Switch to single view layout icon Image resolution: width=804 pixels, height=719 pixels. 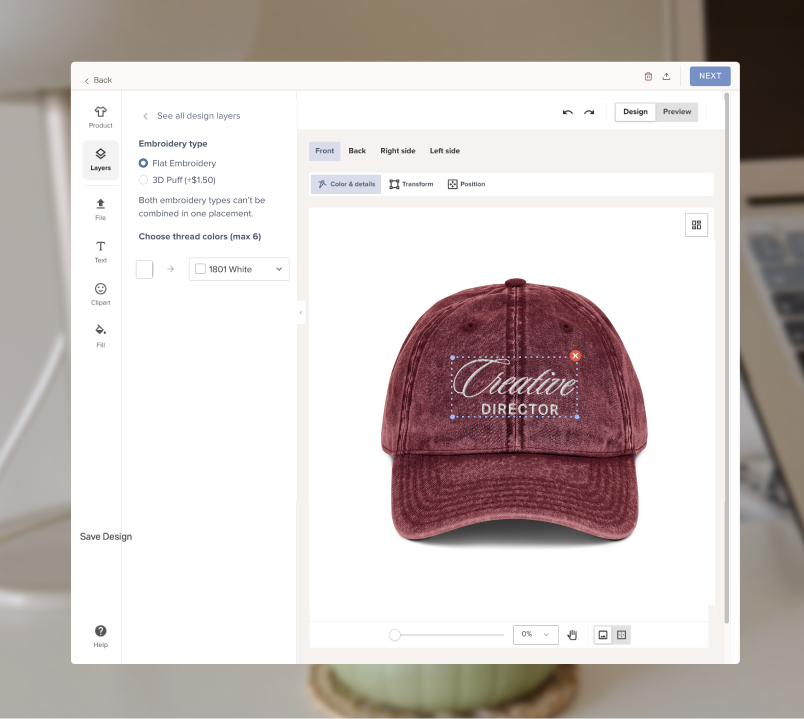(603, 635)
